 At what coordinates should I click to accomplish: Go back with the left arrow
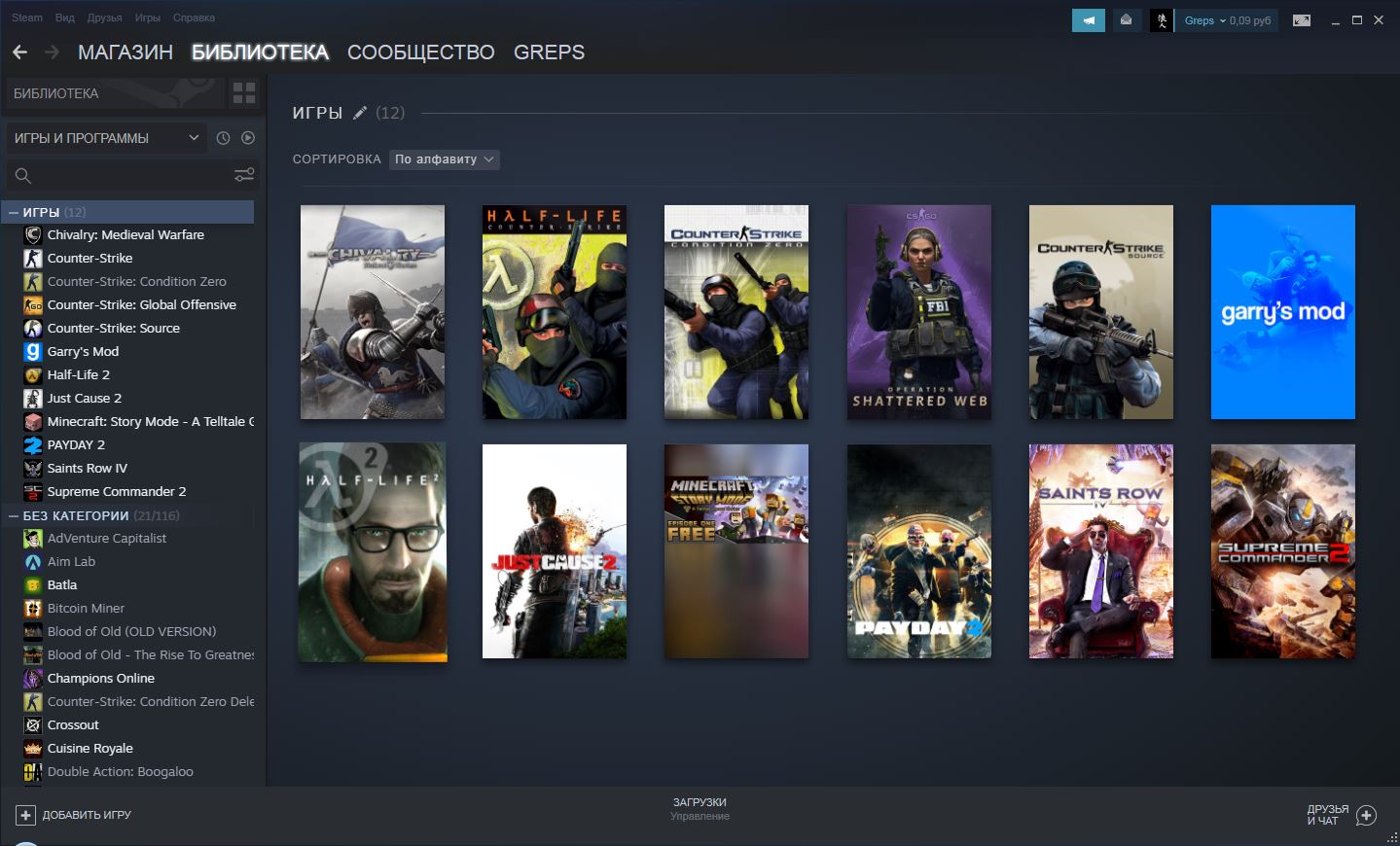click(x=19, y=52)
